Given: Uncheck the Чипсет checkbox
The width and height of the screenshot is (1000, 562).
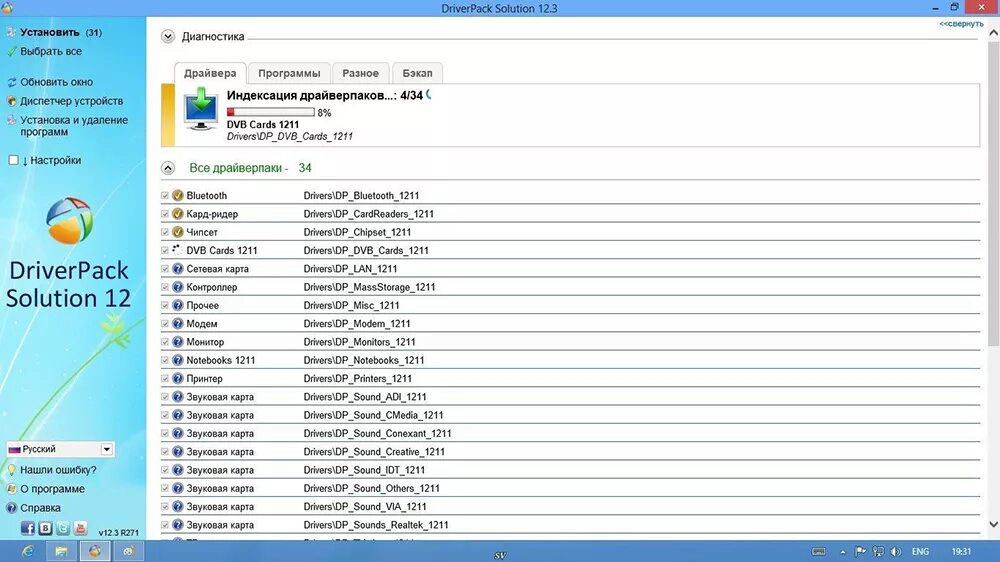Looking at the screenshot, I should (x=165, y=232).
